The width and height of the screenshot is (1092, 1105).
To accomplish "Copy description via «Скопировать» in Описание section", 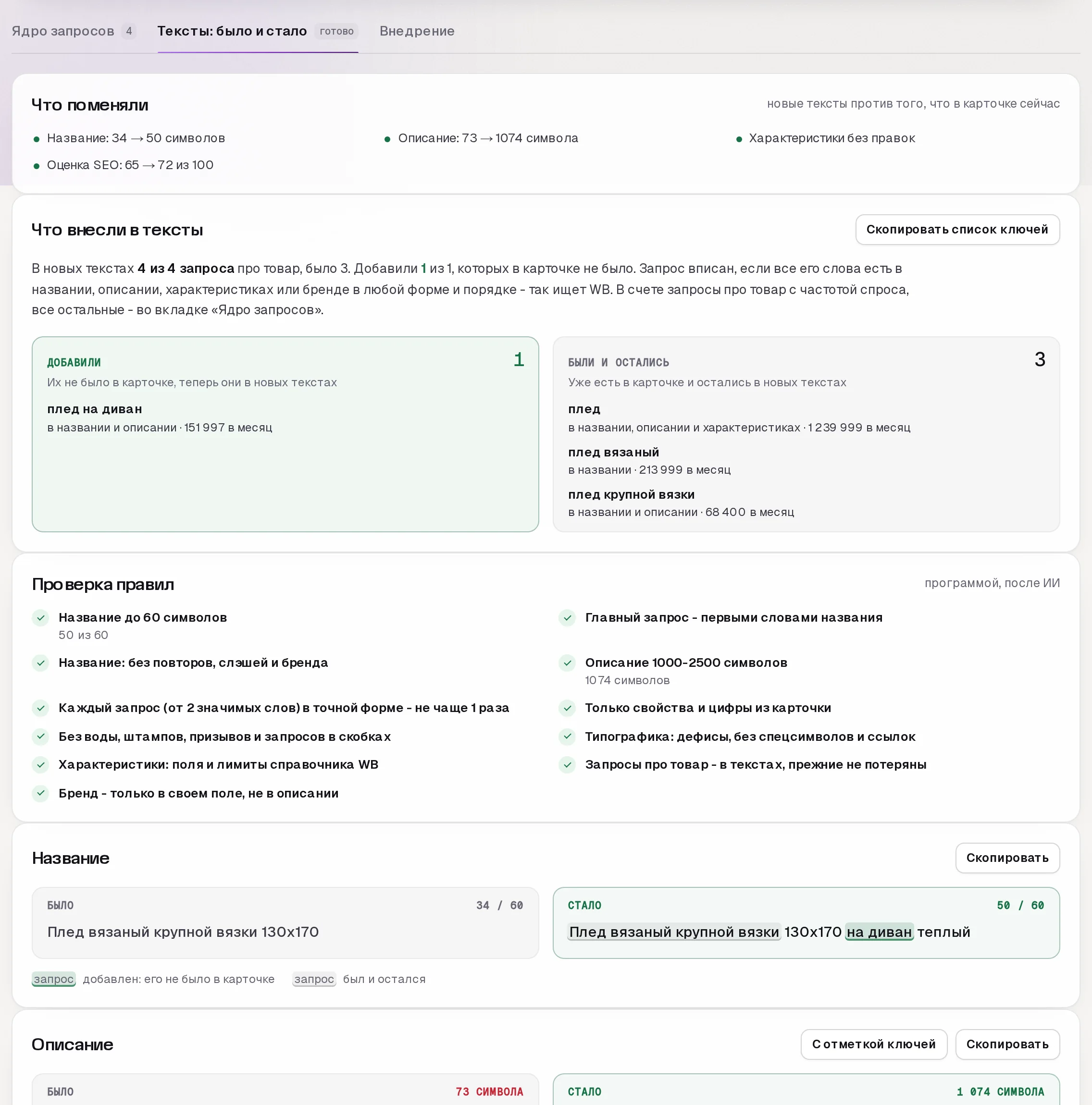I will click(x=1007, y=1044).
